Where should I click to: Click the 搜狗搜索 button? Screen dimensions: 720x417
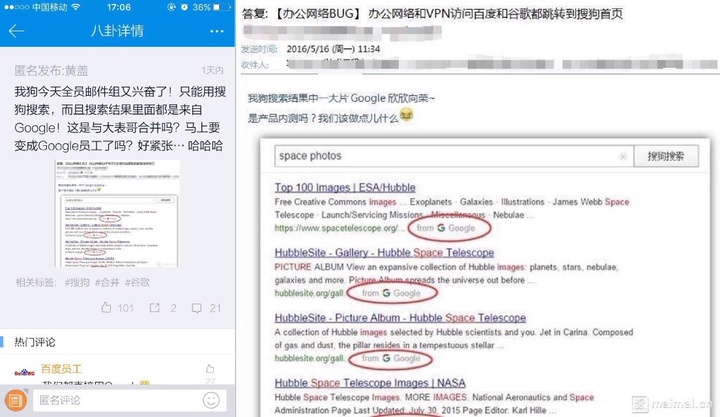[x=666, y=156]
